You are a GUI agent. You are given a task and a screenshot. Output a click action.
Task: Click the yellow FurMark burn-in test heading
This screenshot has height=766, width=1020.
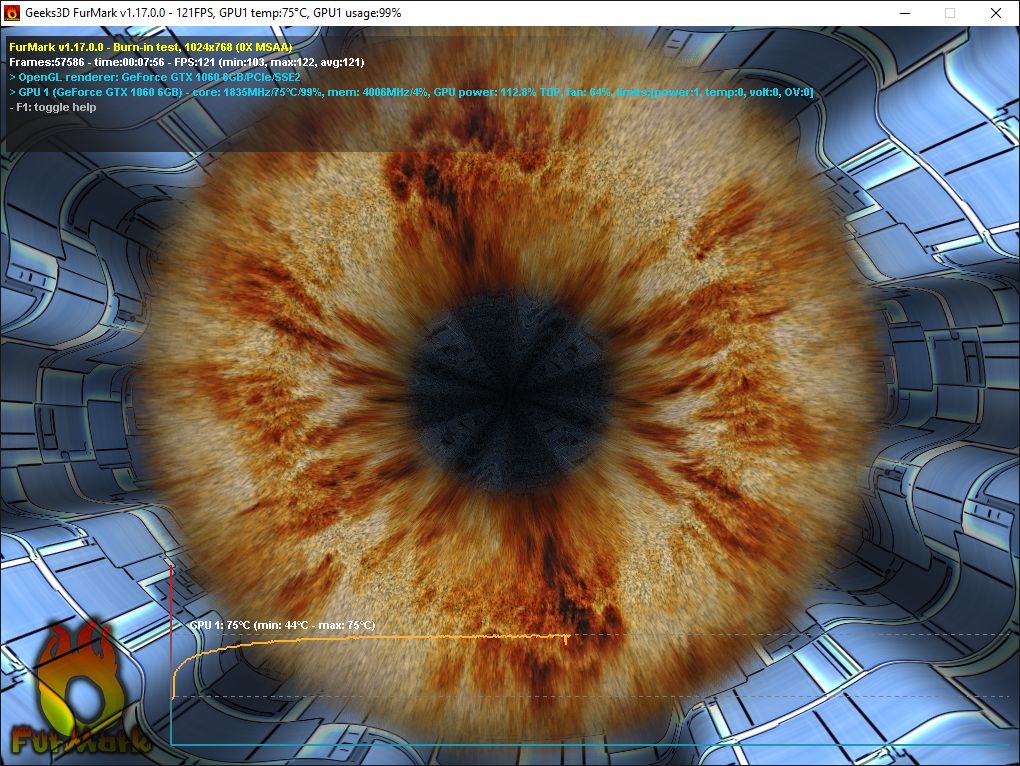coord(151,47)
